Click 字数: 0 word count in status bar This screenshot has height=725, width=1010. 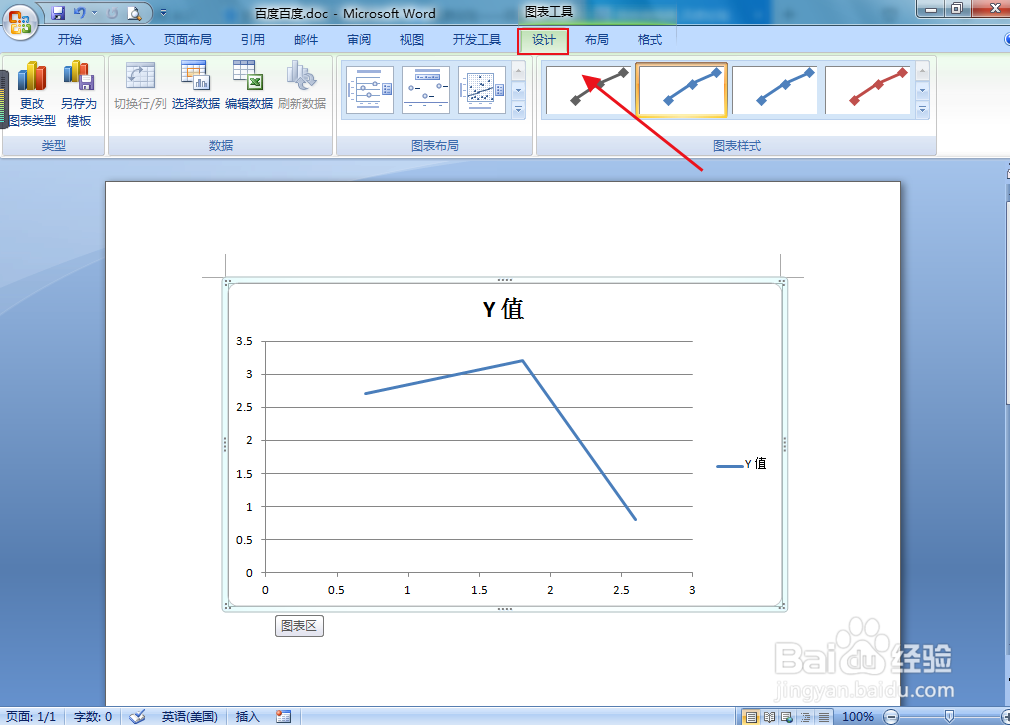click(93, 717)
